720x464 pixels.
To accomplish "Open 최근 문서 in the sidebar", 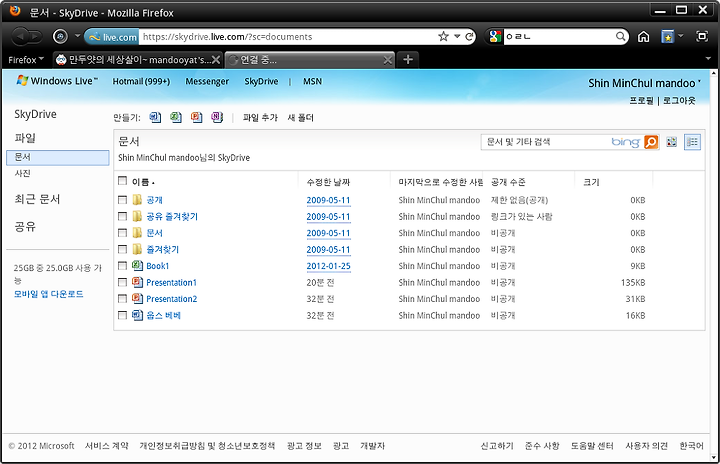I will point(37,199).
